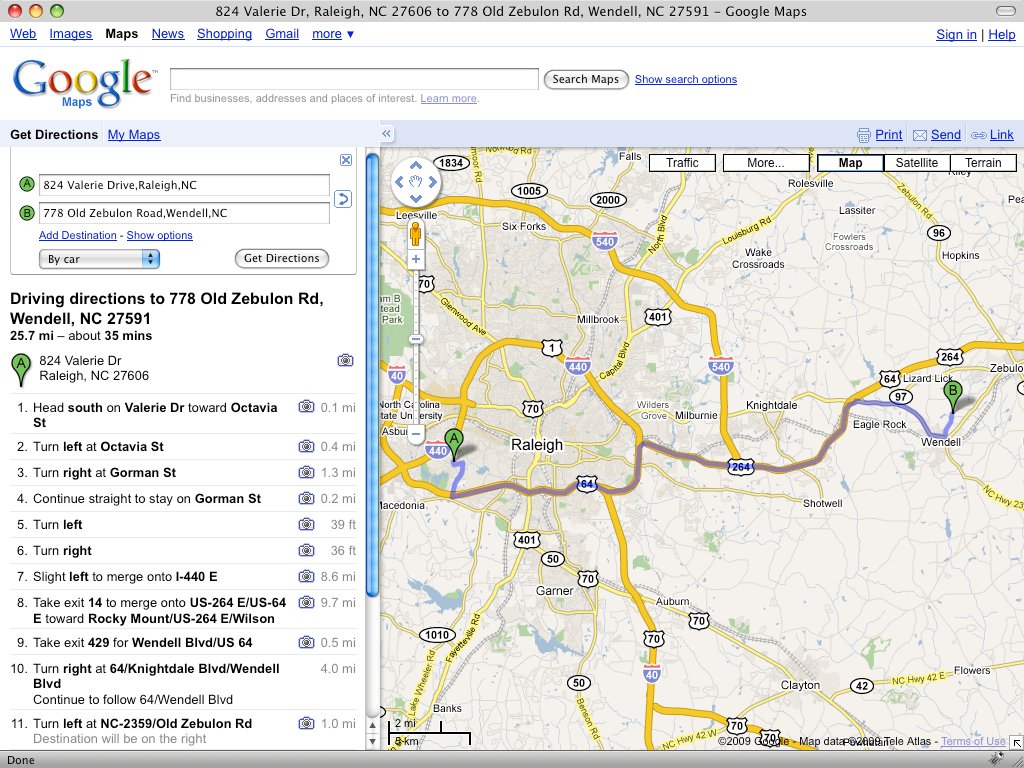Click the Add Destination link
The width and height of the screenshot is (1024, 768).
(x=78, y=235)
